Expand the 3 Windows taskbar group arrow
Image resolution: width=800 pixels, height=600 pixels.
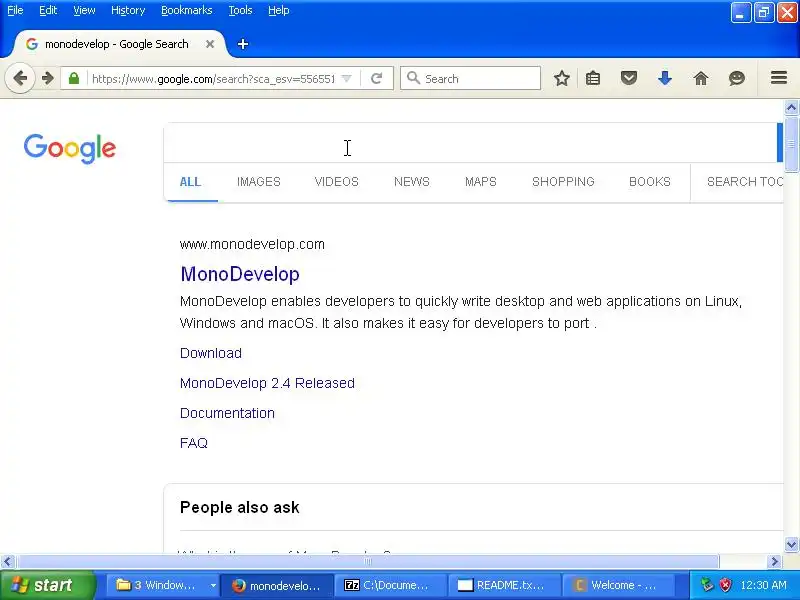tap(213, 585)
